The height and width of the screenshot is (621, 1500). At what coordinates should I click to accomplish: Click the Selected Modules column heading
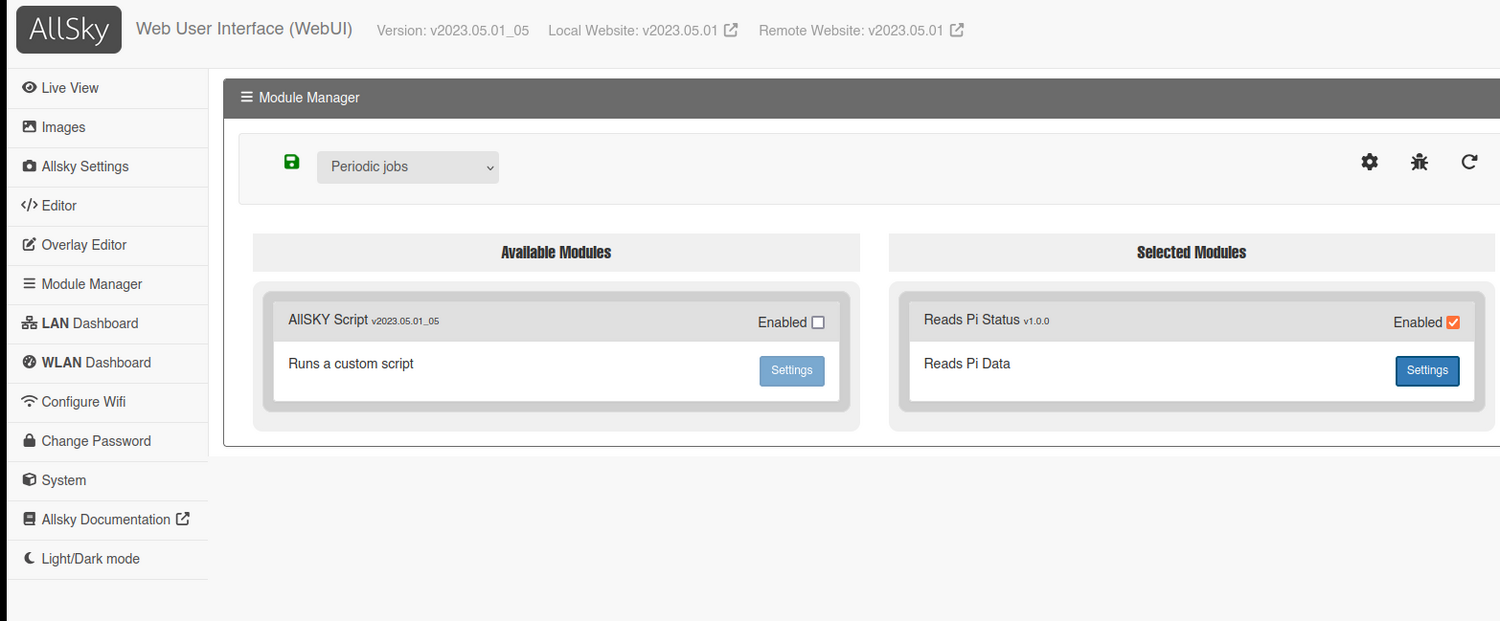click(x=1192, y=252)
